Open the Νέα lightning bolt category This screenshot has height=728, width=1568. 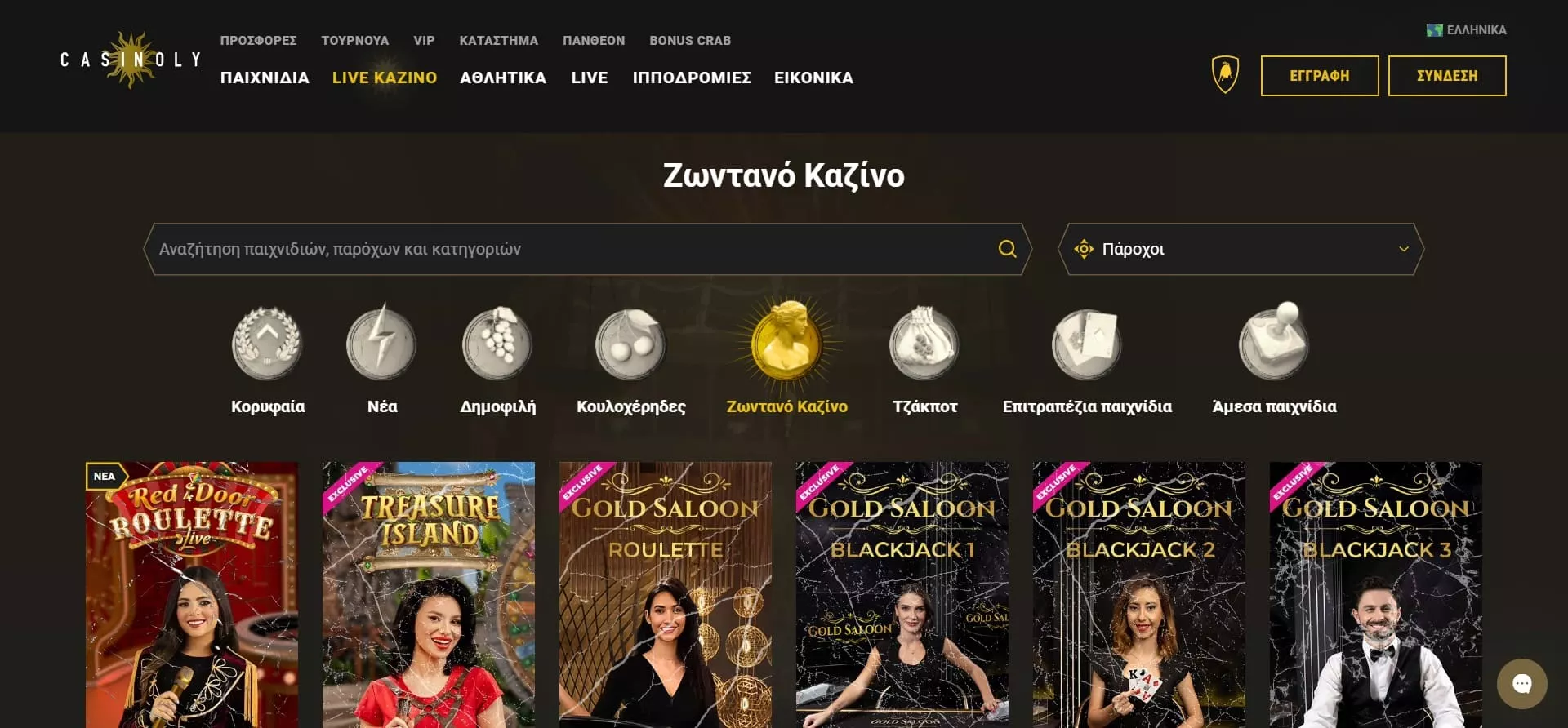click(381, 343)
